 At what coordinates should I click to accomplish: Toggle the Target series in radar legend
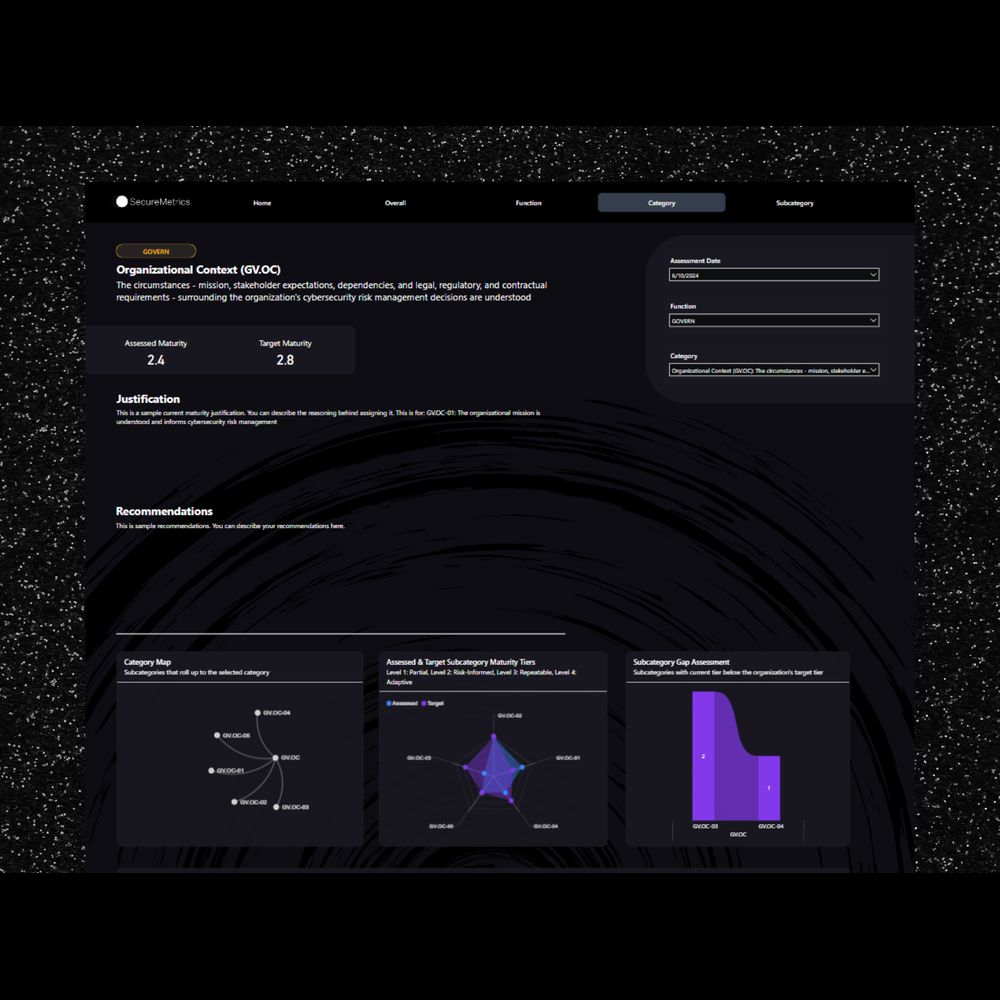[433, 704]
